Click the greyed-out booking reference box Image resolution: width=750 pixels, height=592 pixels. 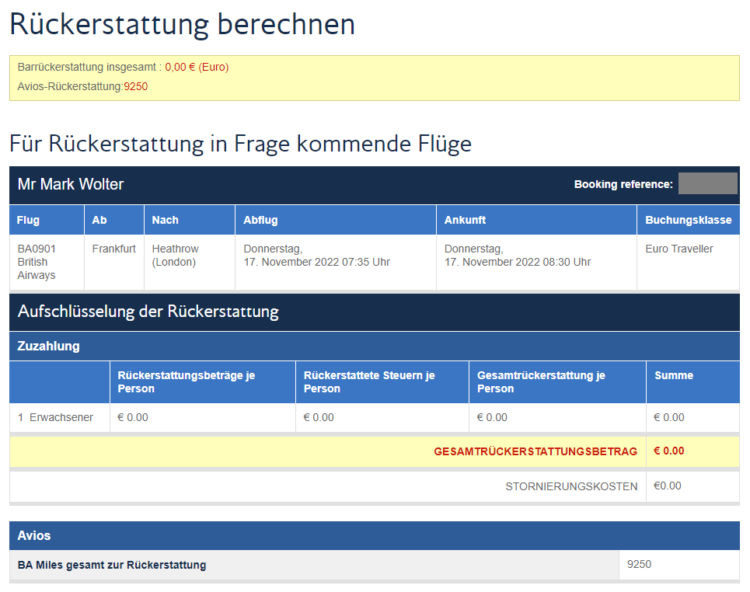click(x=707, y=184)
